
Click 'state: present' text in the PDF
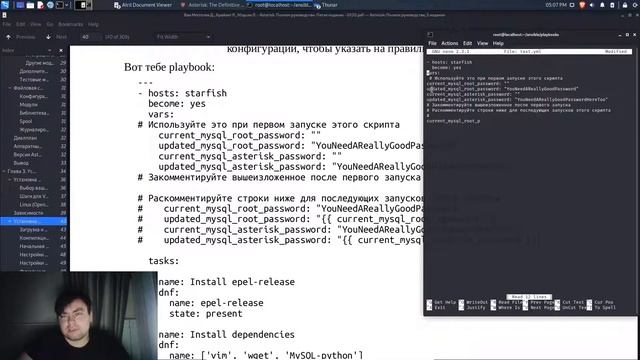pos(206,314)
